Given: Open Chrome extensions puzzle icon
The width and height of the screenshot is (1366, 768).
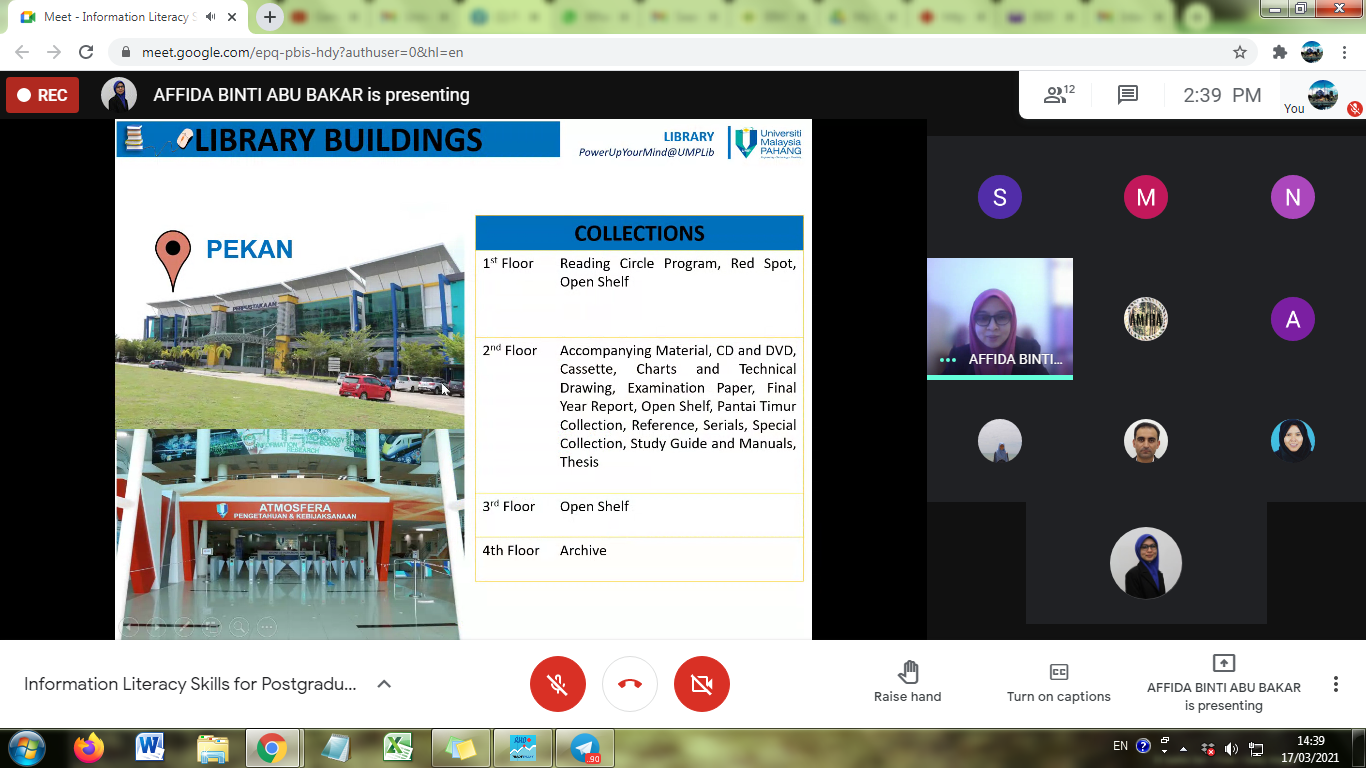Looking at the screenshot, I should [1279, 52].
